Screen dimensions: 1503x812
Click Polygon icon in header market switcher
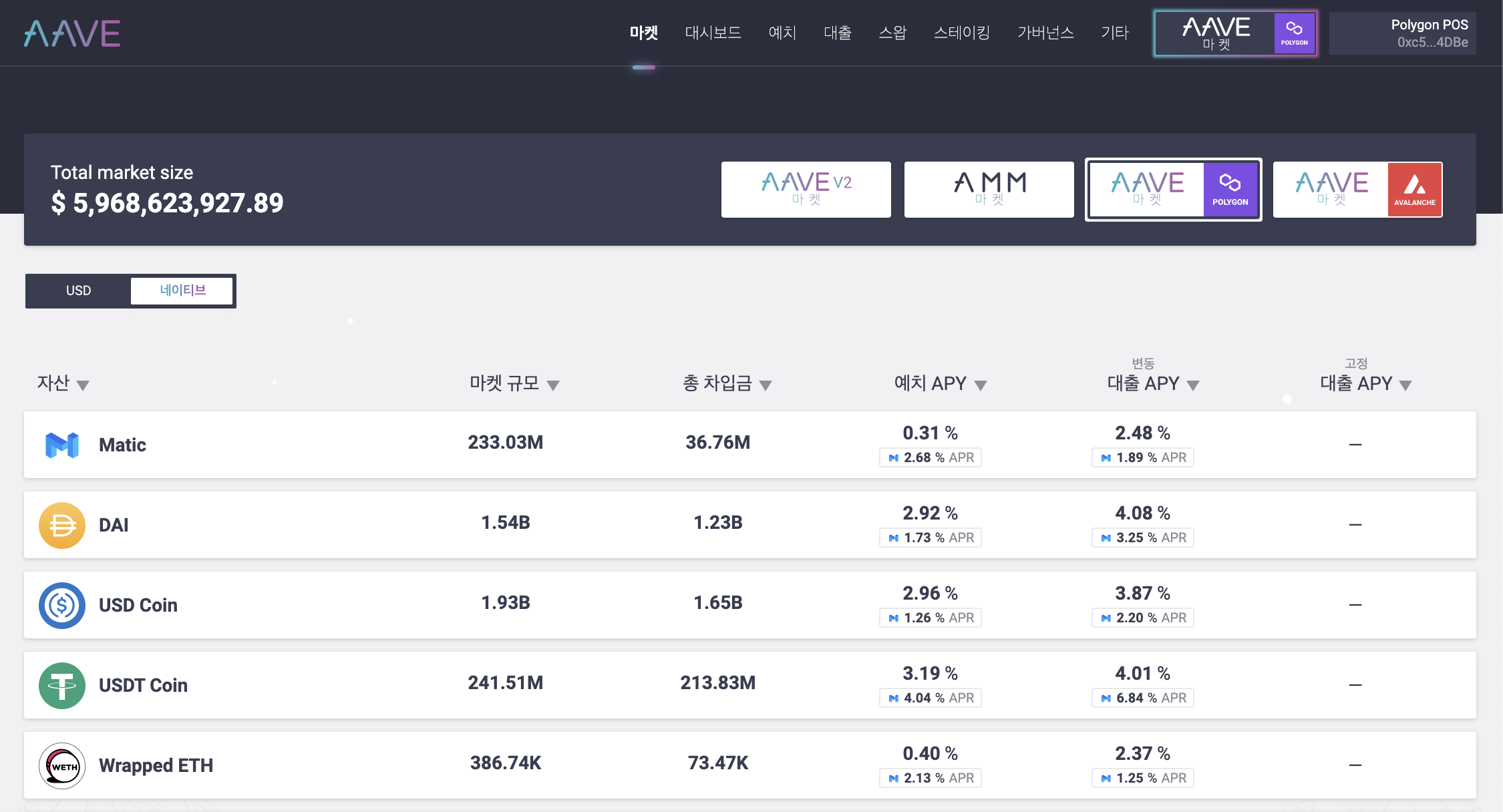1294,33
